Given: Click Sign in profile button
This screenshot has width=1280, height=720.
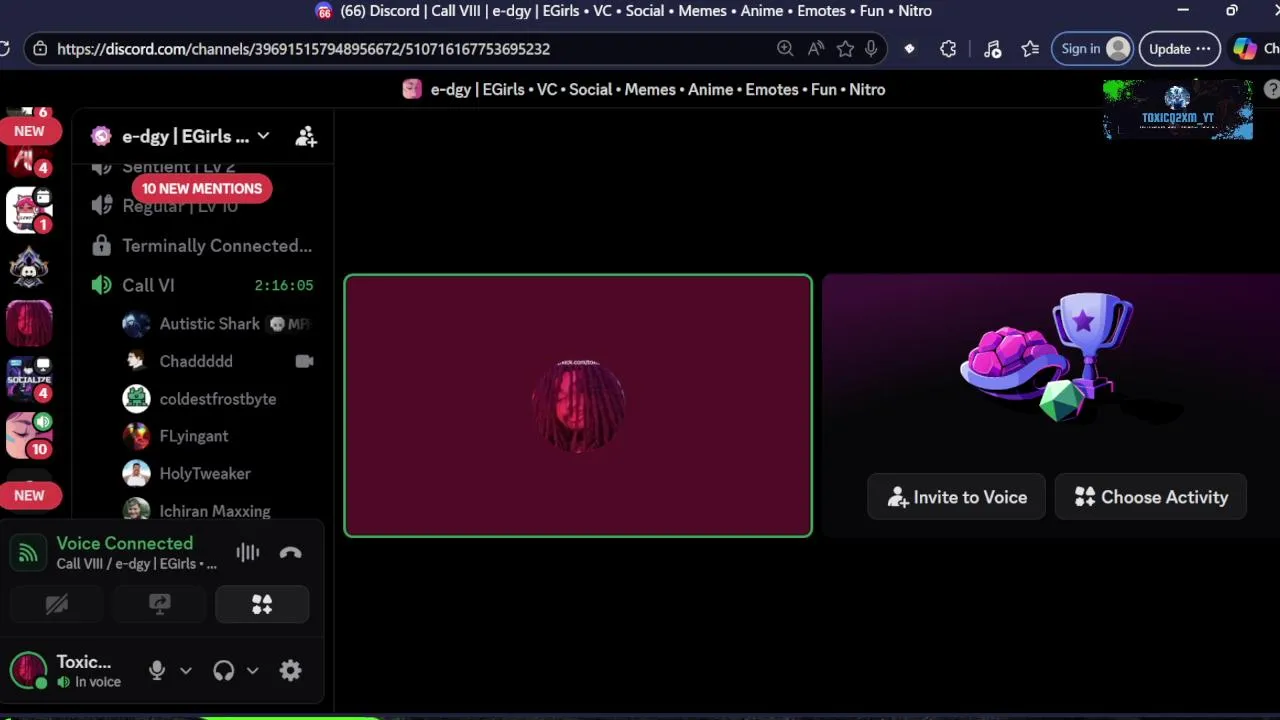Looking at the screenshot, I should tap(1095, 49).
